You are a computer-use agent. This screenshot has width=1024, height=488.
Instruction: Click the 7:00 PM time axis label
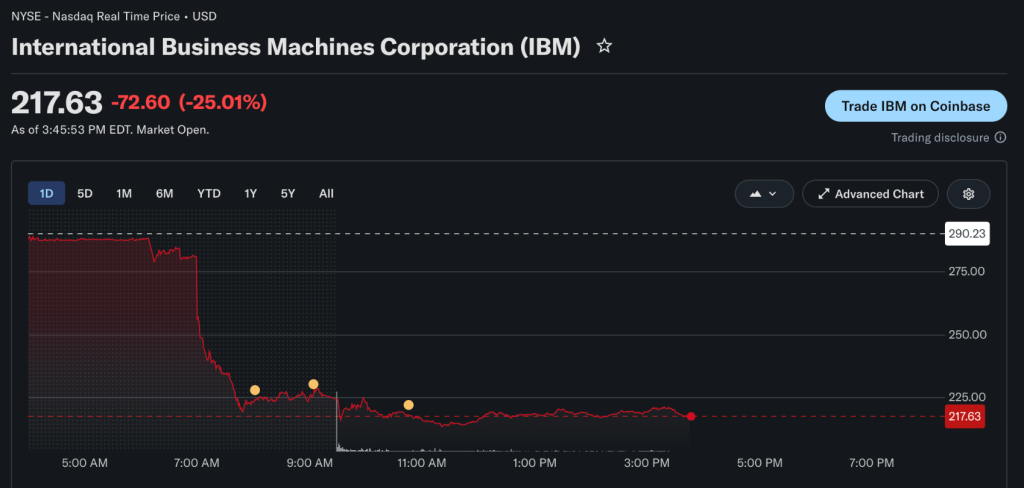coord(872,463)
